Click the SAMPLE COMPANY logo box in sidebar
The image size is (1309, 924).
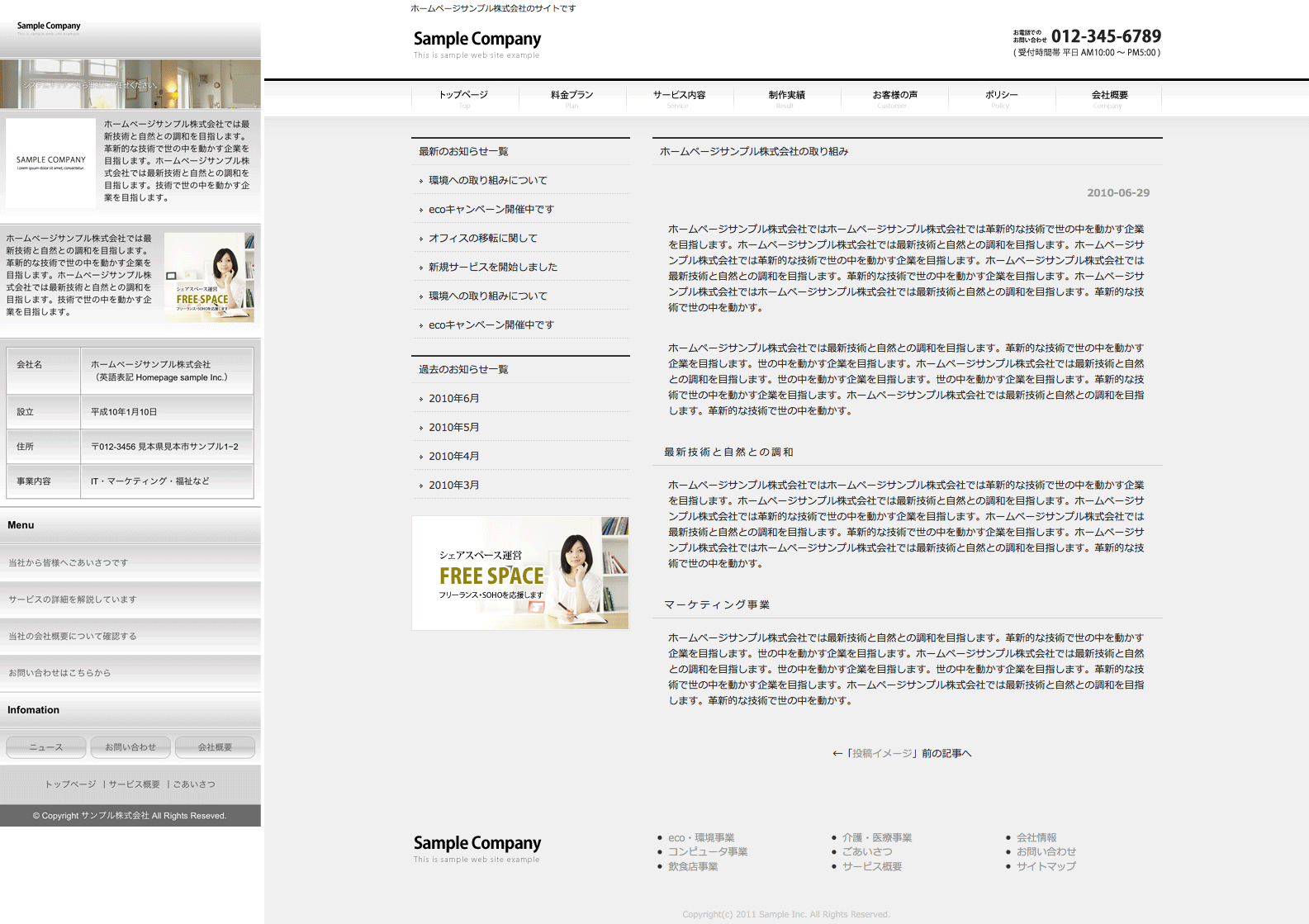click(51, 162)
